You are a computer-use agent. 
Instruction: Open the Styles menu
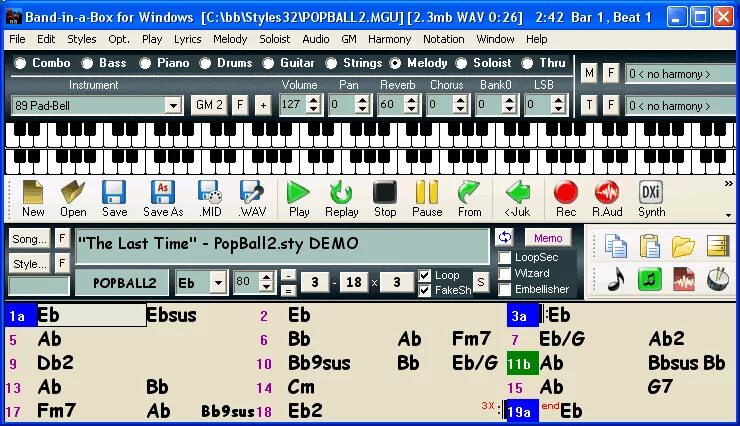pos(82,39)
